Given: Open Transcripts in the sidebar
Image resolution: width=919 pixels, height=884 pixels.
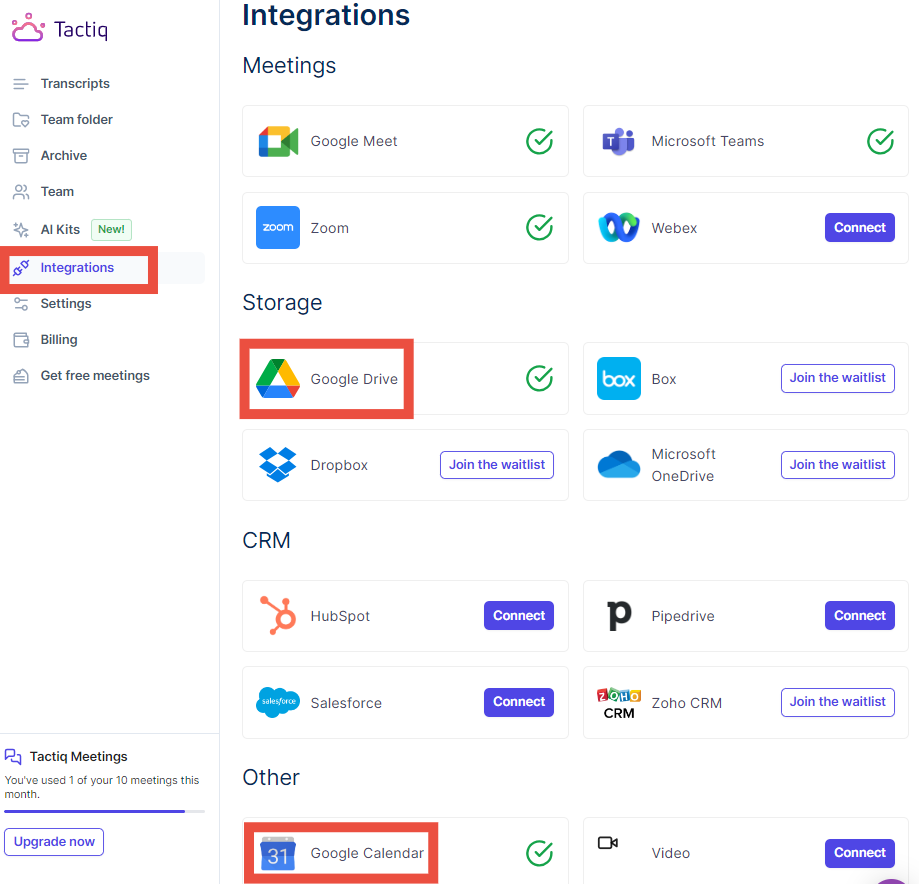Looking at the screenshot, I should (x=75, y=84).
